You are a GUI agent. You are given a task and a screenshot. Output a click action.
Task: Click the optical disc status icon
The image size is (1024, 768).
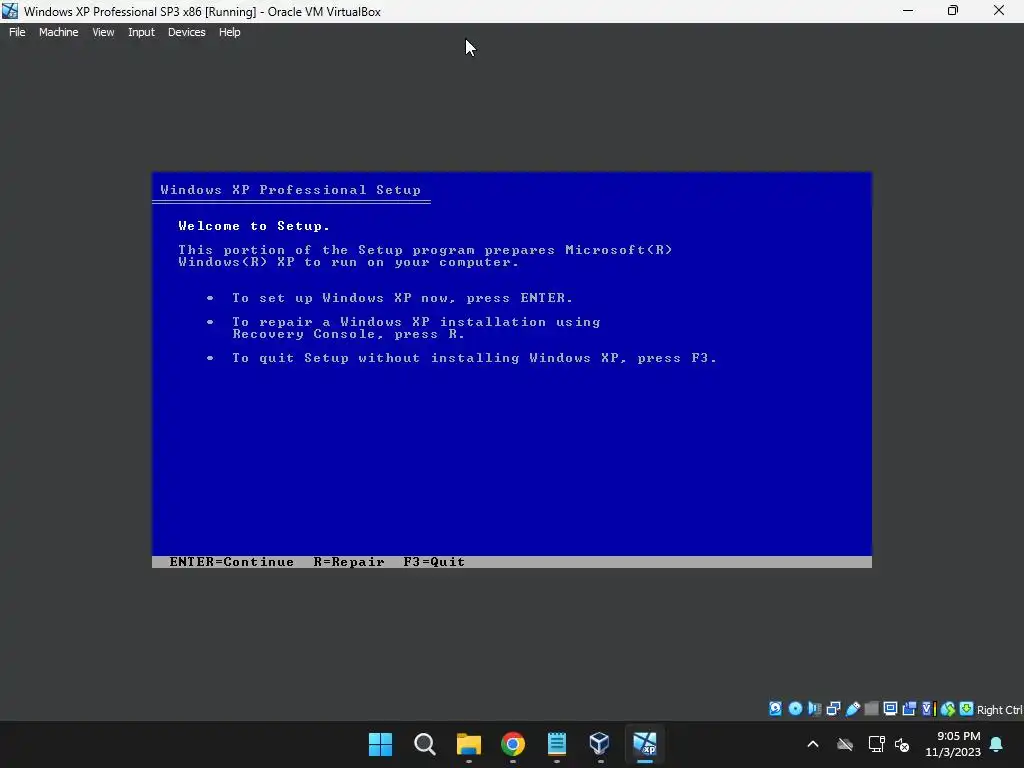tap(795, 709)
